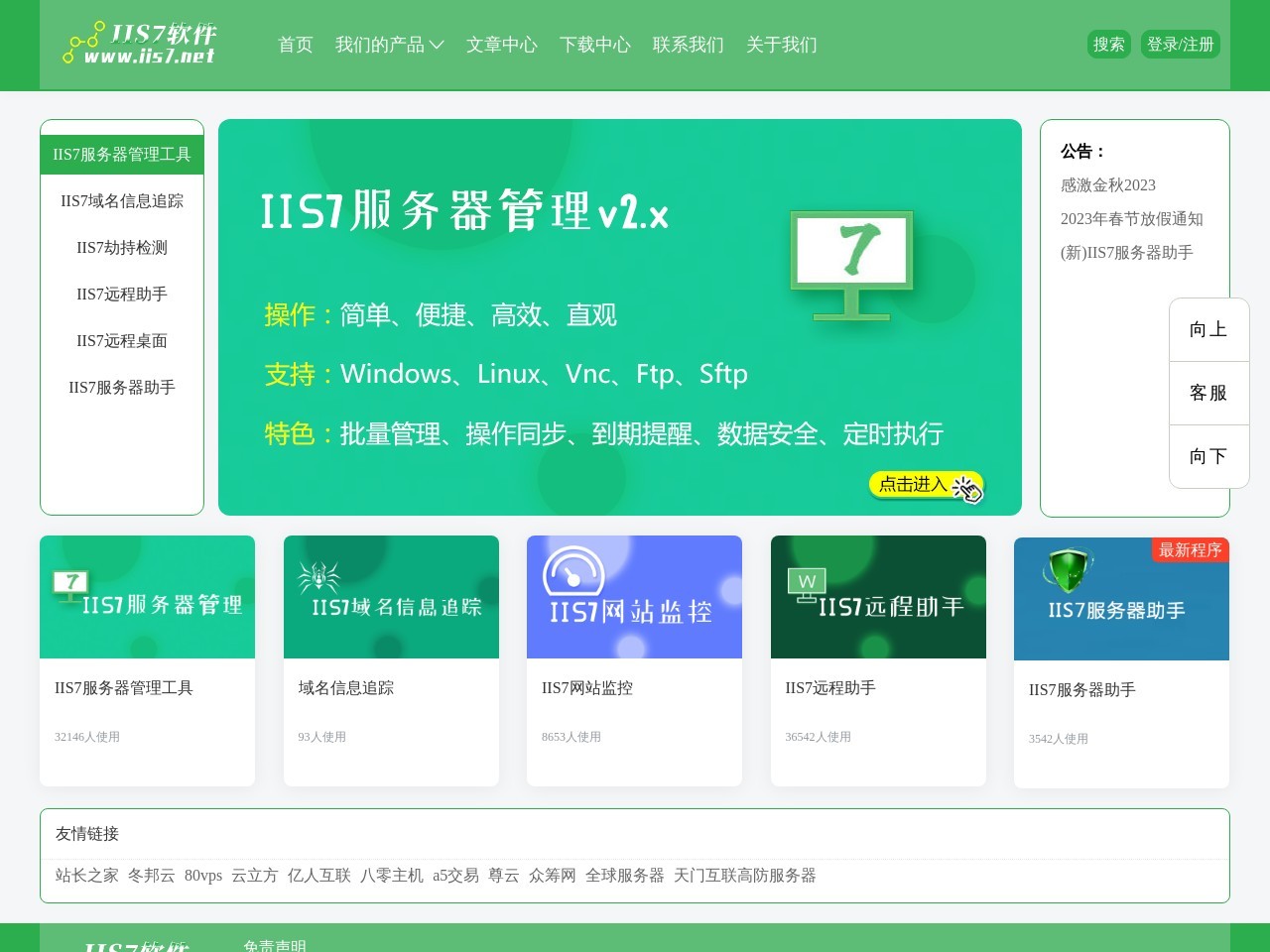Click the IIS7 software logo in header
Image resolution: width=1270 pixels, height=952 pixels.
(140, 44)
